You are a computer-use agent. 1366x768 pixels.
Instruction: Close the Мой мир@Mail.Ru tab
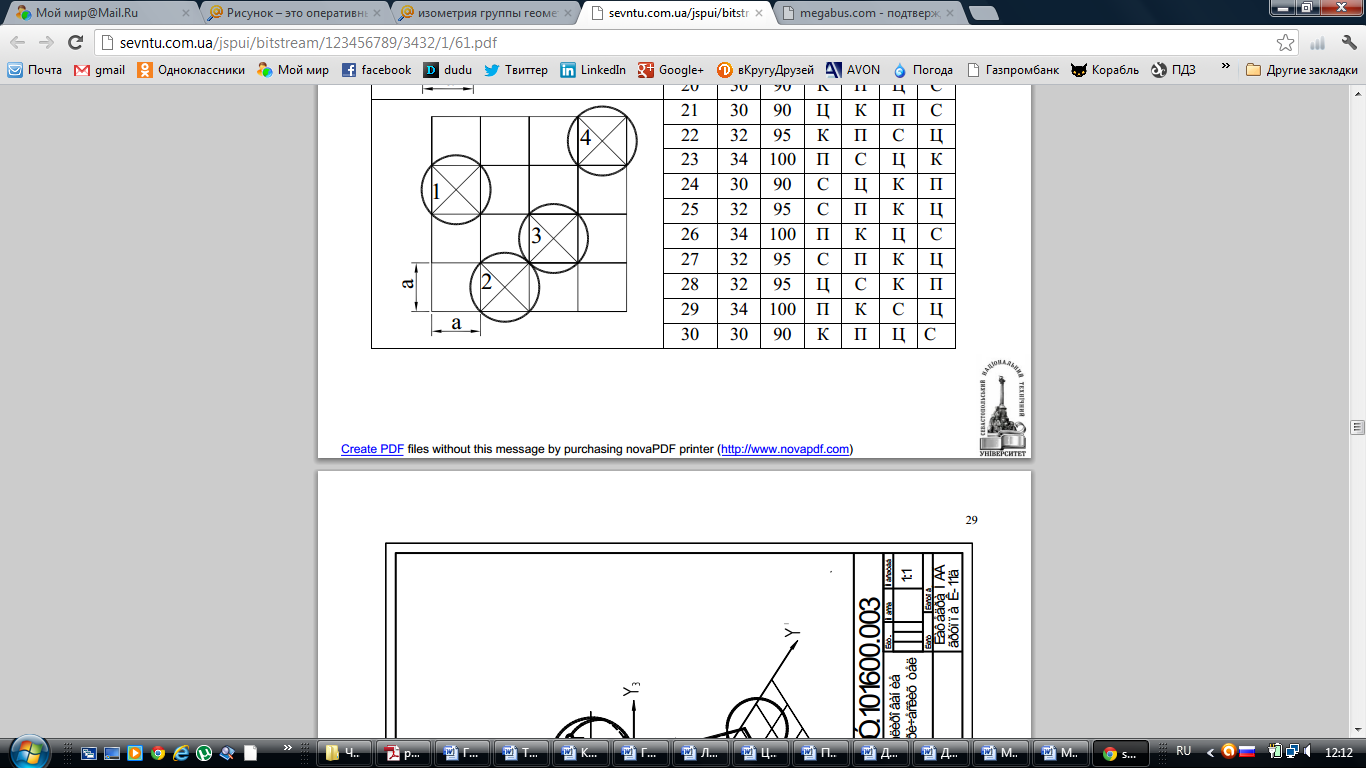[x=185, y=14]
